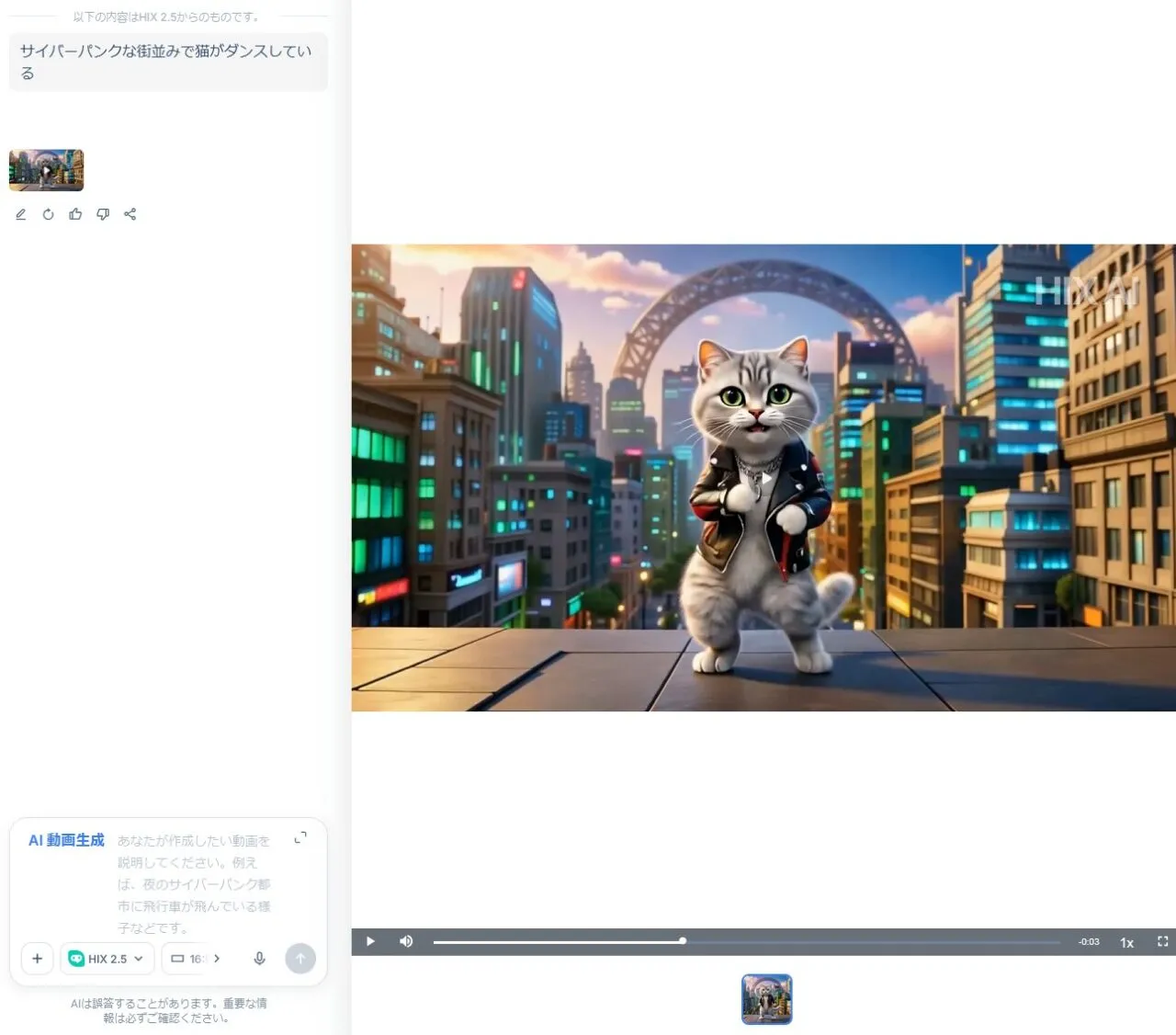Click the video progress bar handle
This screenshot has height=1035, width=1176.
click(683, 941)
